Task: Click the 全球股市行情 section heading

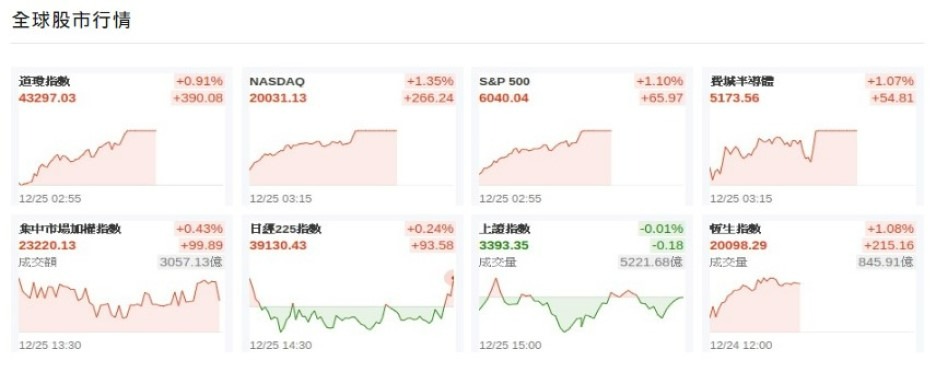Action: tap(71, 20)
